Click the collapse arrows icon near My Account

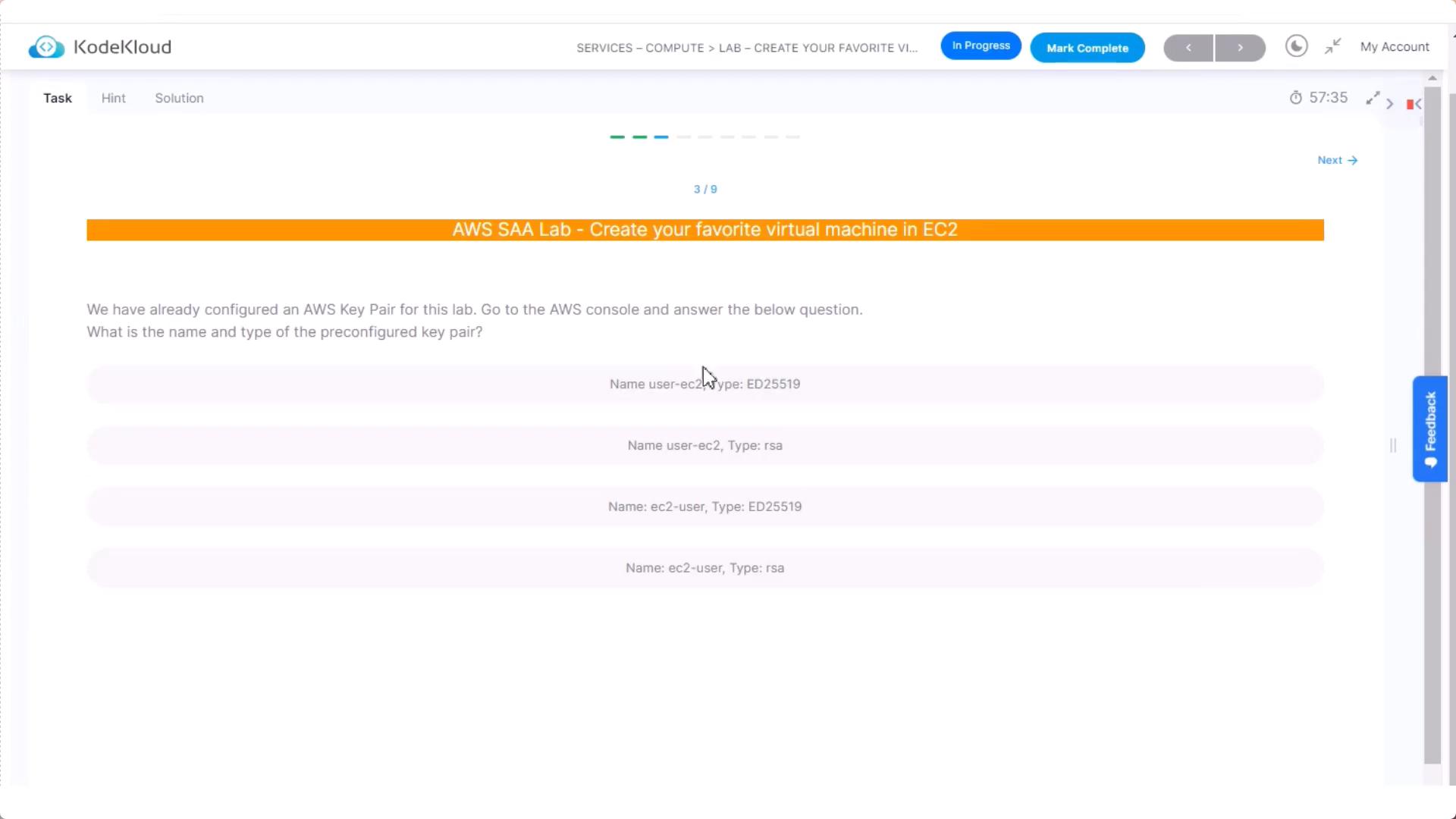point(1333,46)
